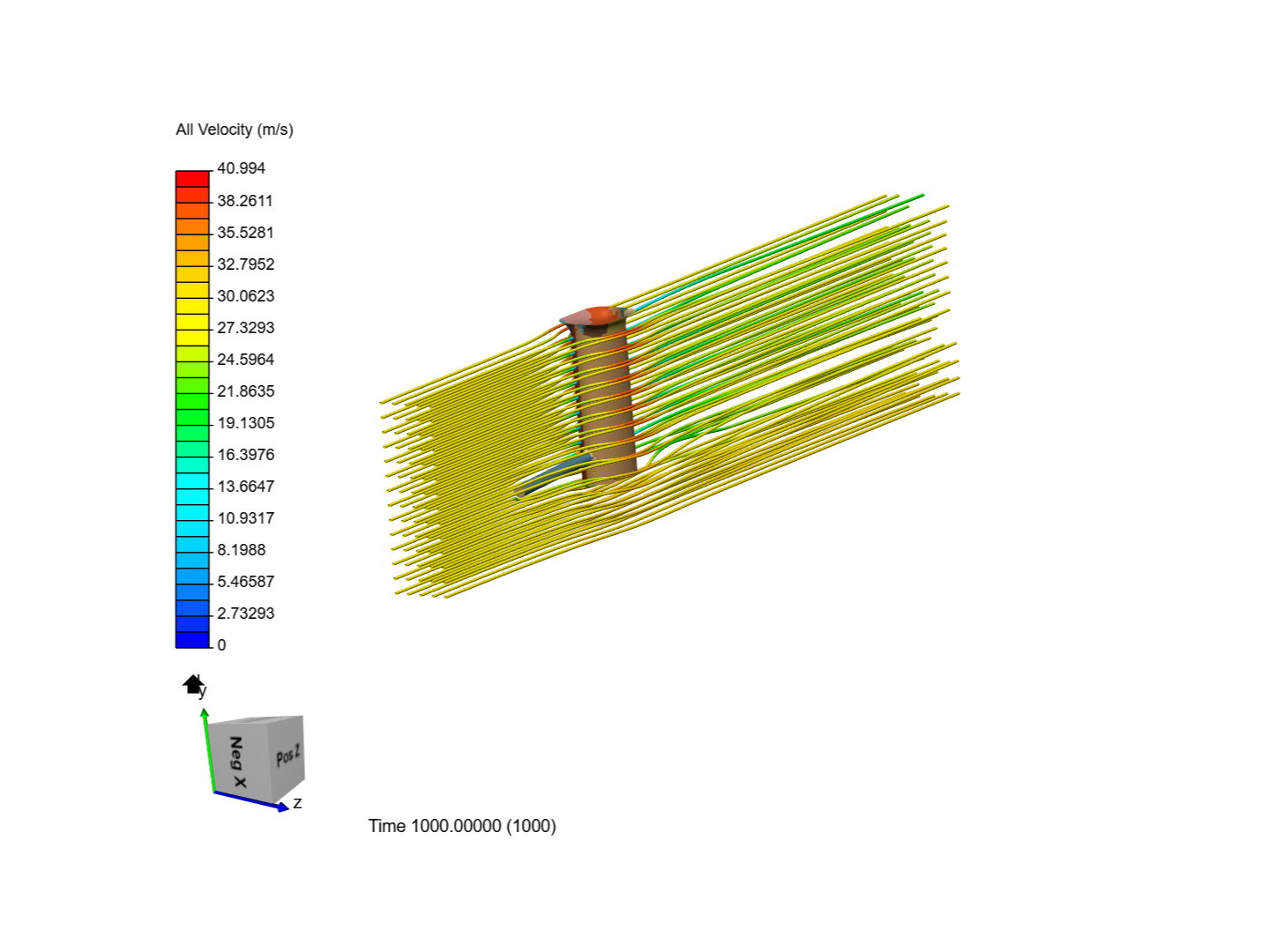
Task: Click the "Time 1000.00000 (1000)" label
Action: (462, 826)
